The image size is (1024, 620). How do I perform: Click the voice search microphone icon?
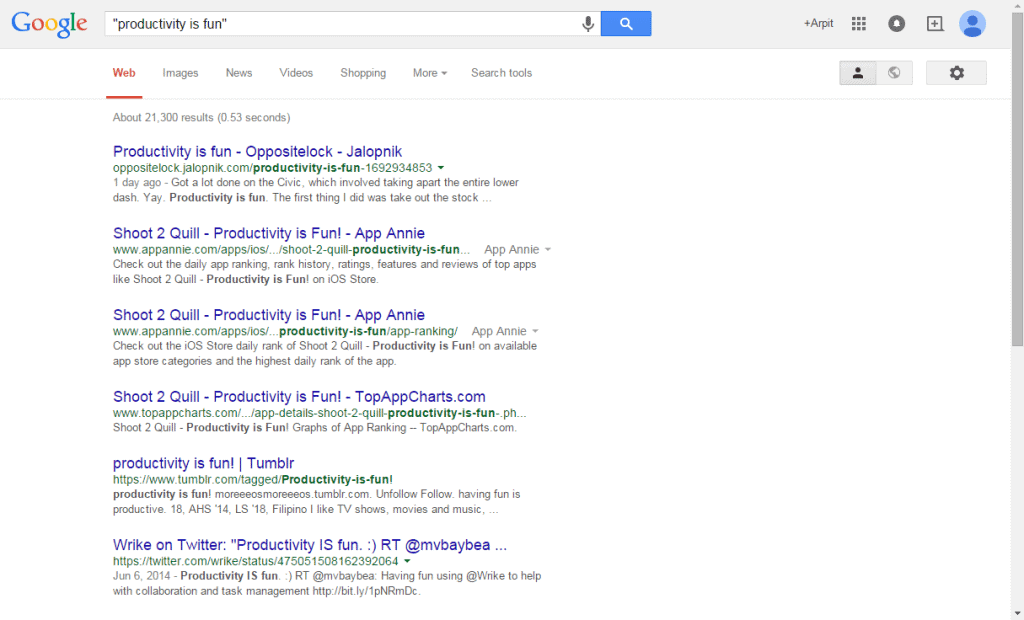[588, 22]
